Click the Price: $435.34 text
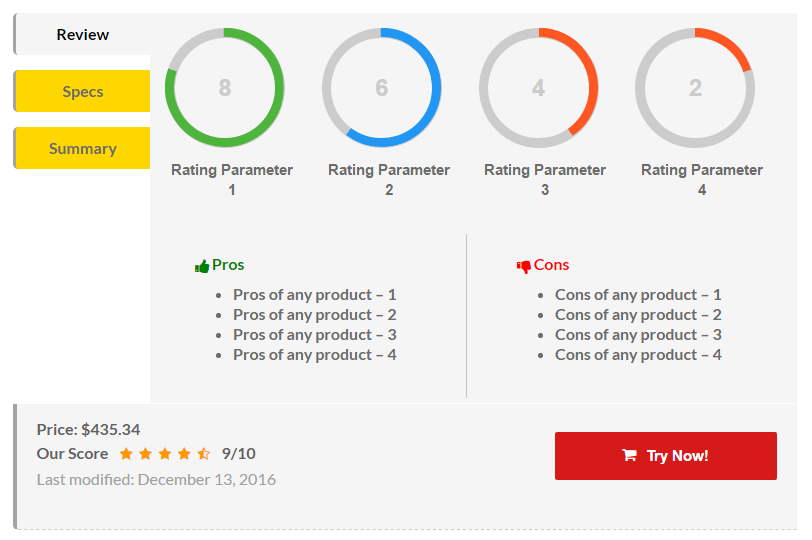Image resolution: width=812 pixels, height=540 pixels. coord(89,430)
